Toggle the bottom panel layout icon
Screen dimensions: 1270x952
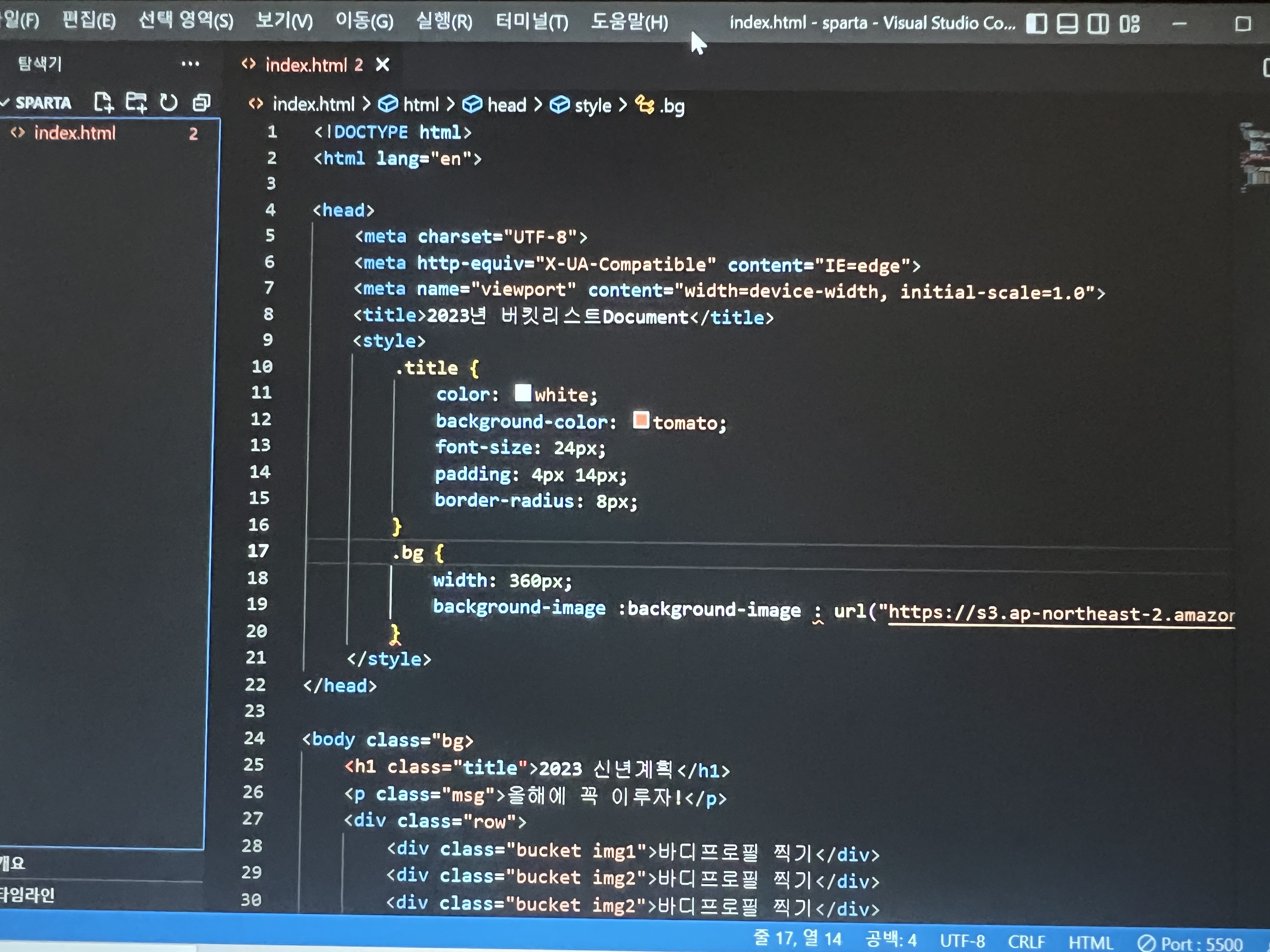point(1067,24)
